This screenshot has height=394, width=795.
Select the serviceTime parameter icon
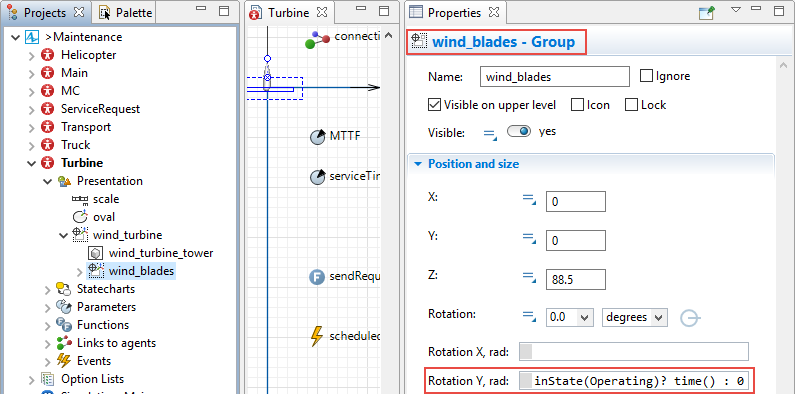pos(317,177)
